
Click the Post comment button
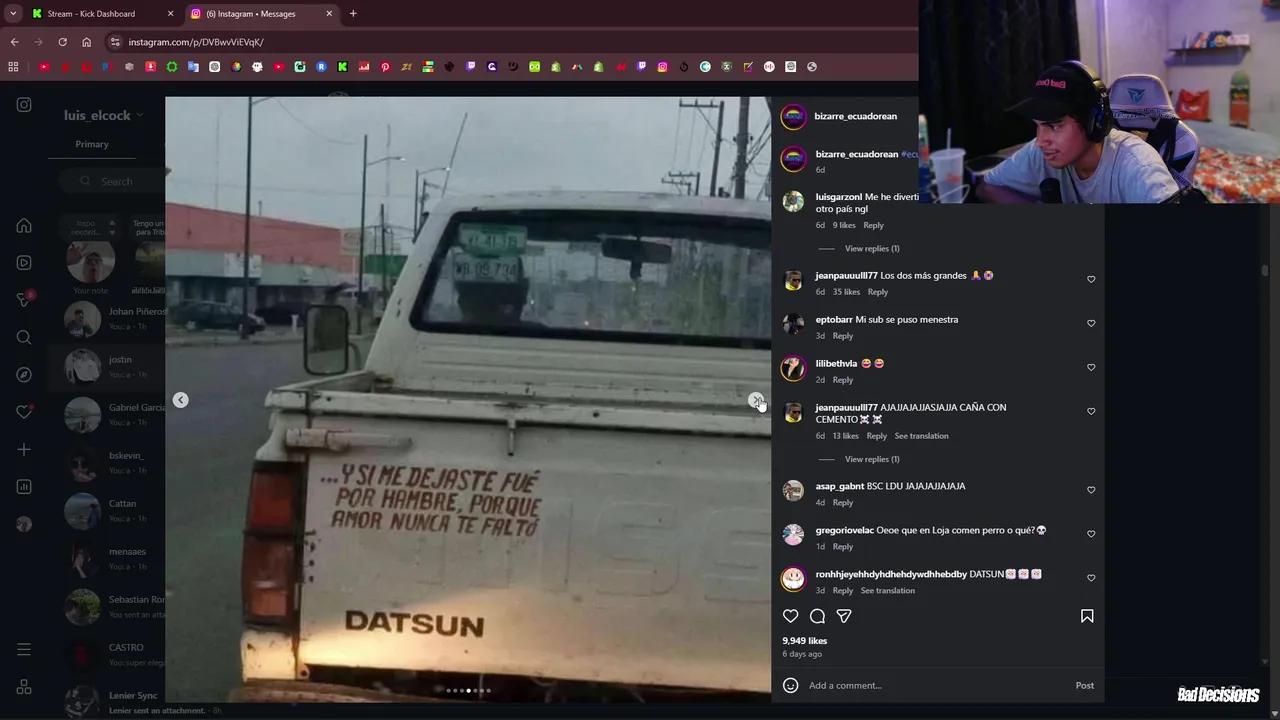click(1084, 685)
